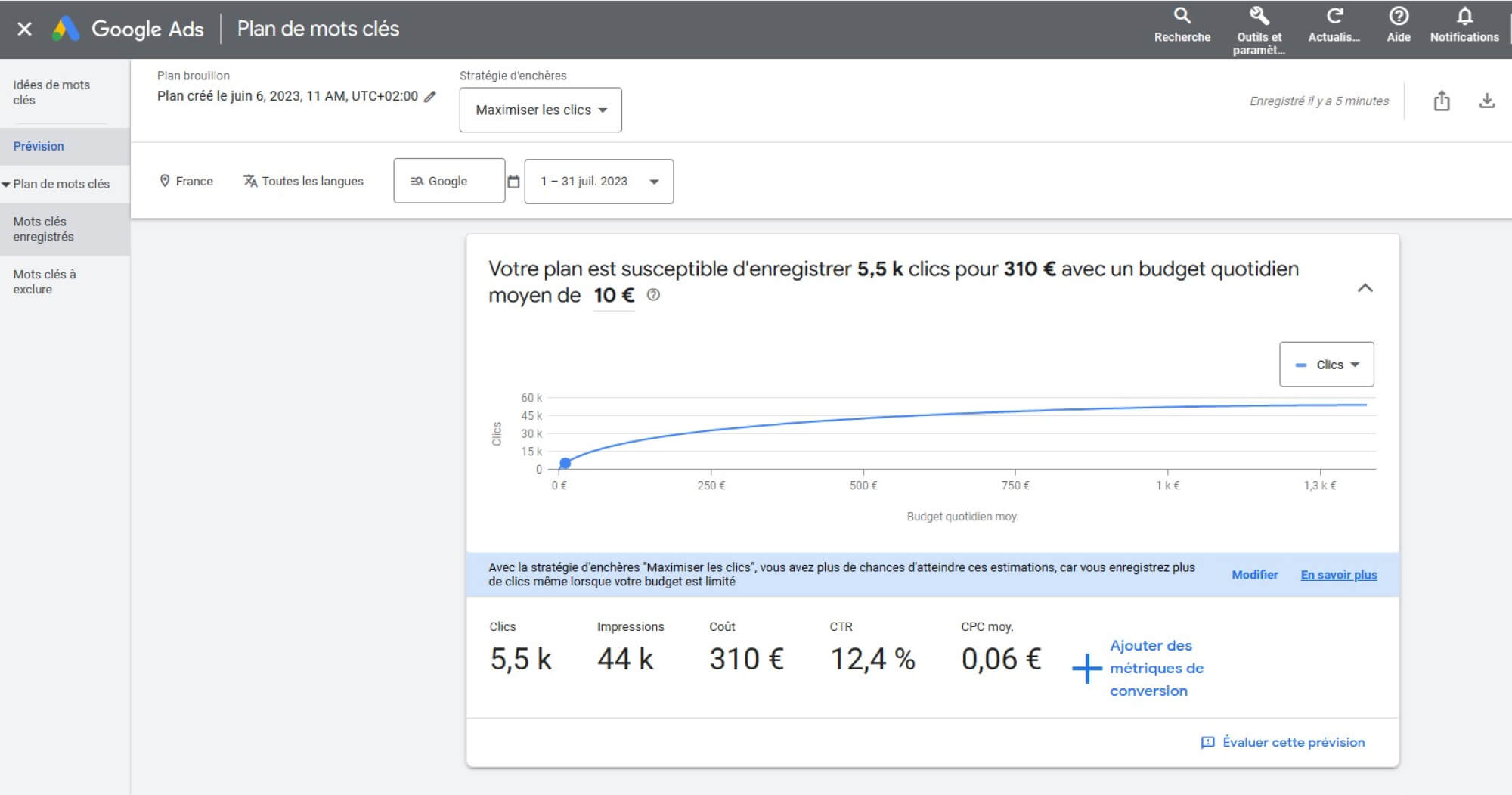
Task: Click the 10 € daily budget field
Action: [613, 296]
